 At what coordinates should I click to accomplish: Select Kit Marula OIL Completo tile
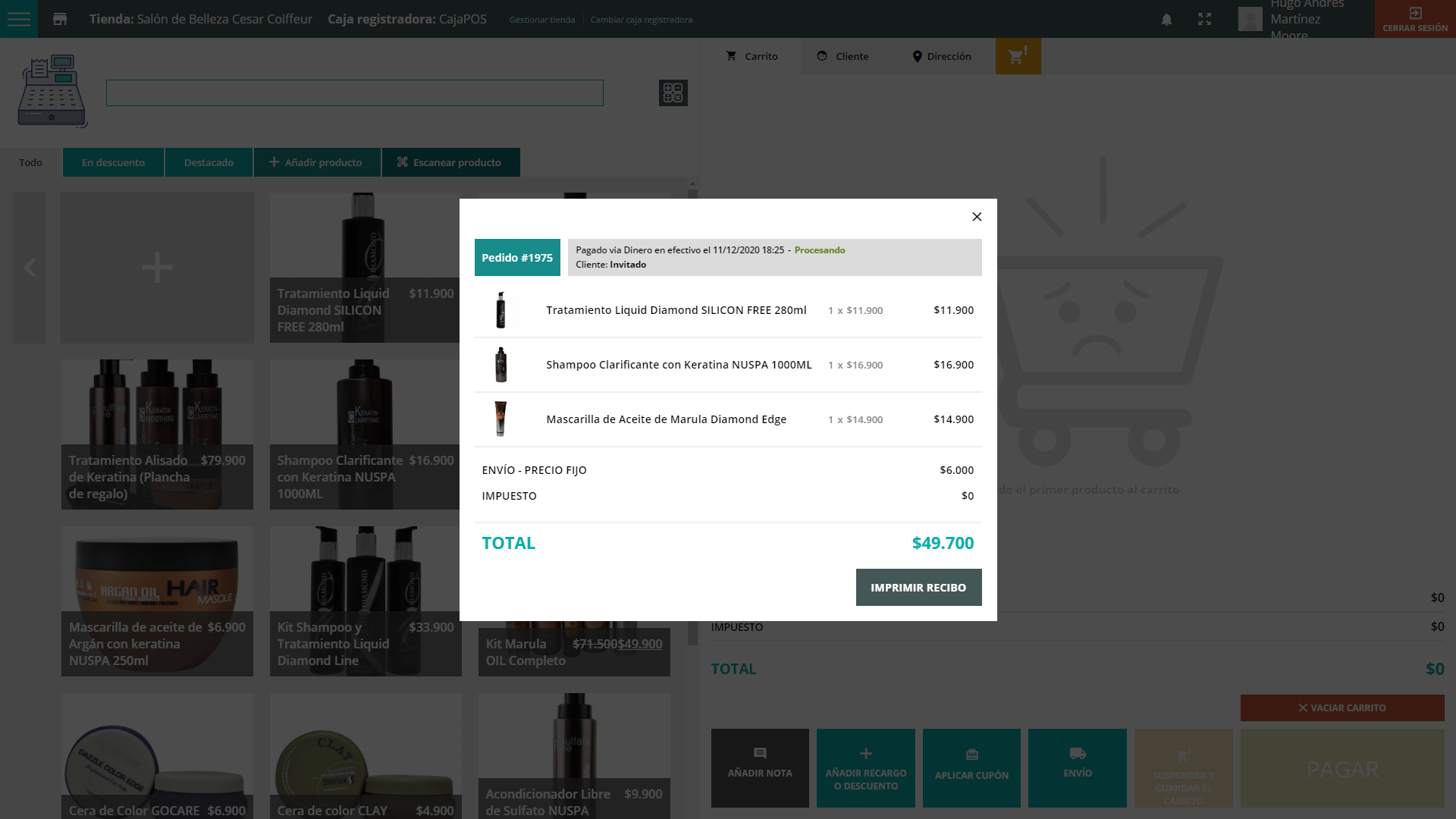(574, 649)
